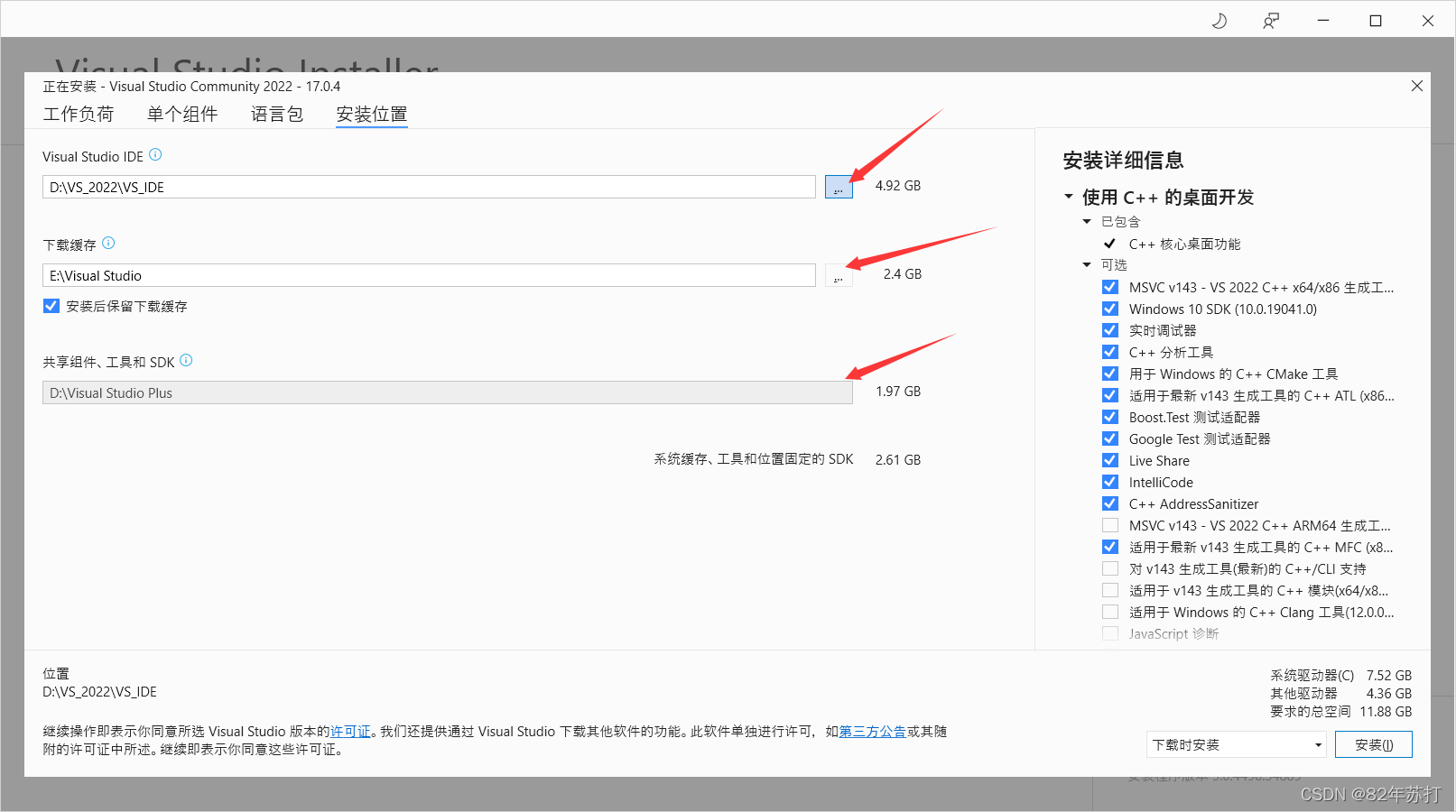Uncheck C++ 分析工具 option
The width and height of the screenshot is (1456, 812).
click(x=1110, y=352)
